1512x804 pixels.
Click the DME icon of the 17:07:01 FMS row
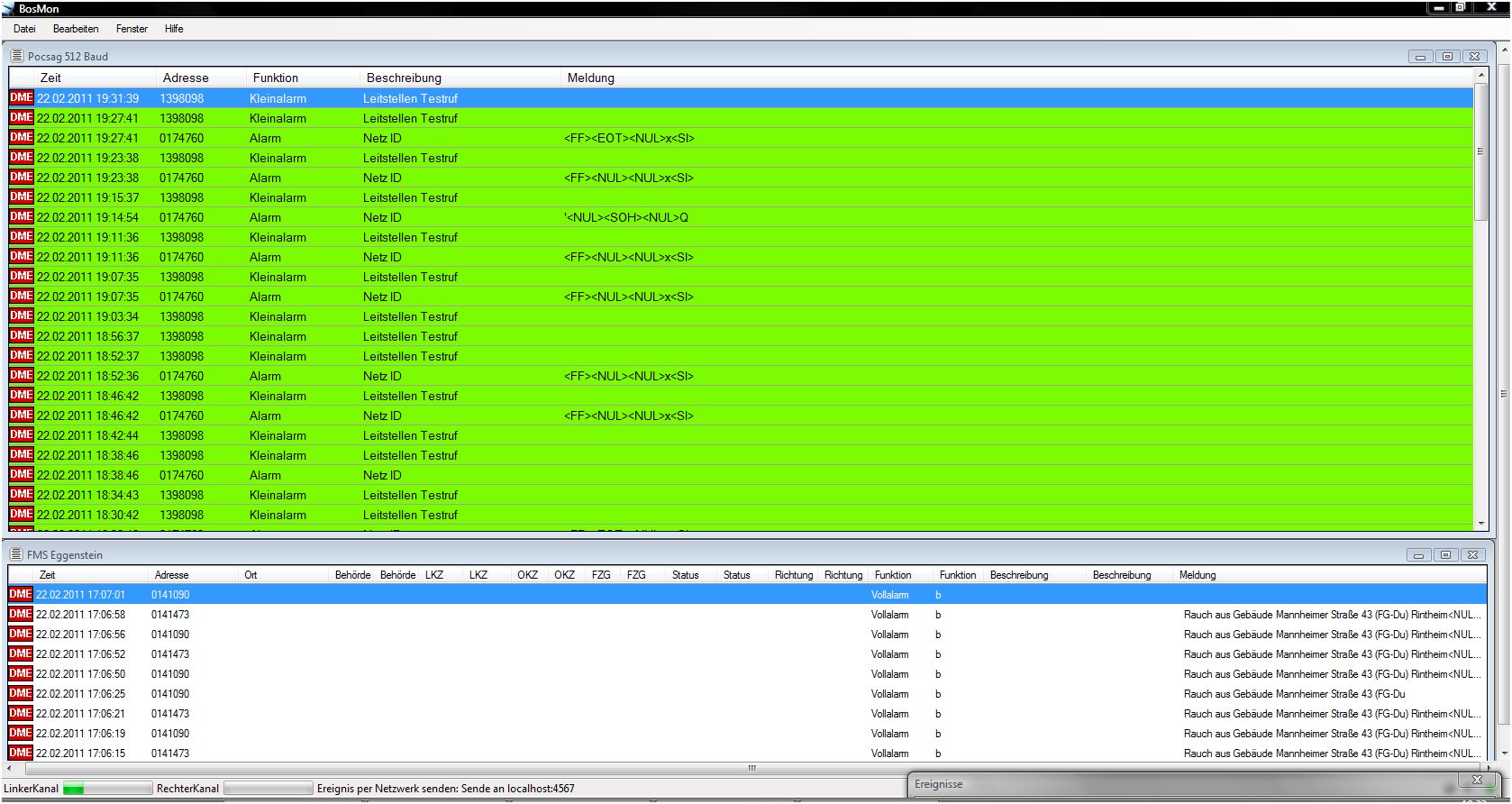tap(21, 595)
